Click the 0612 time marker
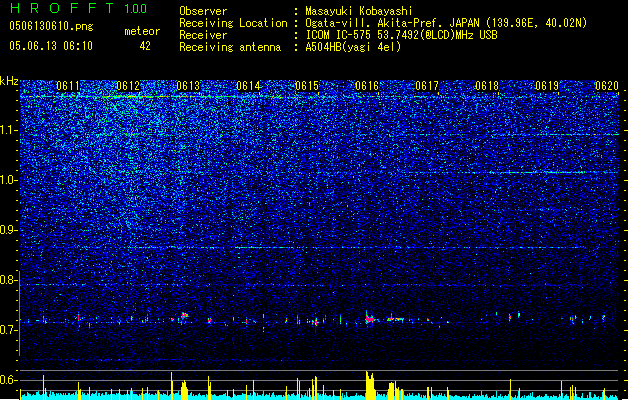The width and height of the screenshot is (629, 400). tap(128, 86)
